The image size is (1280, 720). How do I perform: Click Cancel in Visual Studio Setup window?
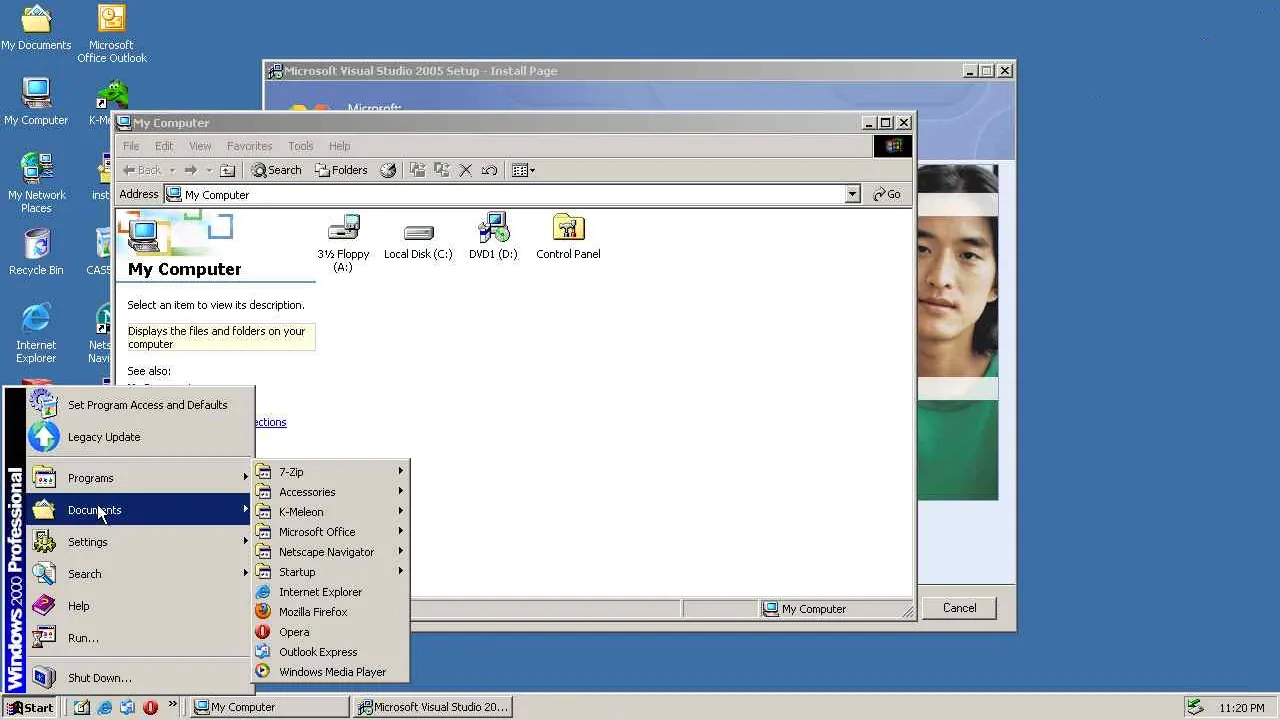(x=959, y=608)
